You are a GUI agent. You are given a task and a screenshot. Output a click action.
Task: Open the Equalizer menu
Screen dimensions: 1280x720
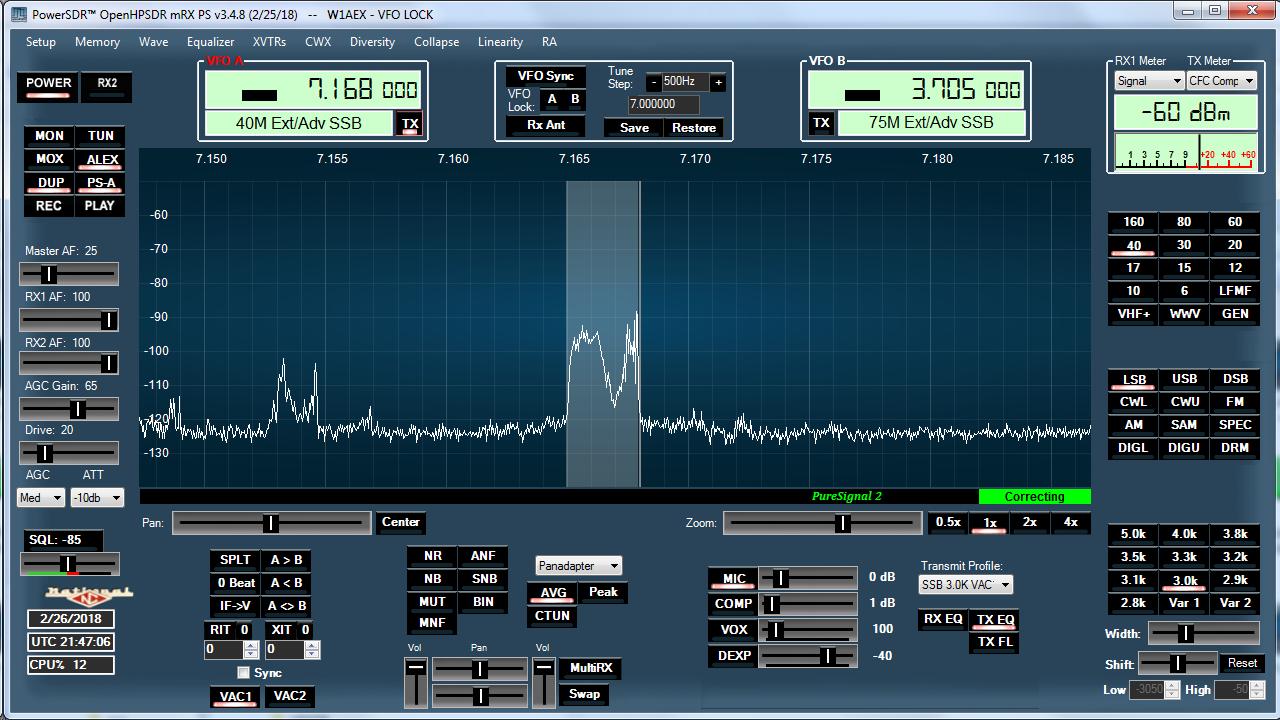[x=210, y=42]
